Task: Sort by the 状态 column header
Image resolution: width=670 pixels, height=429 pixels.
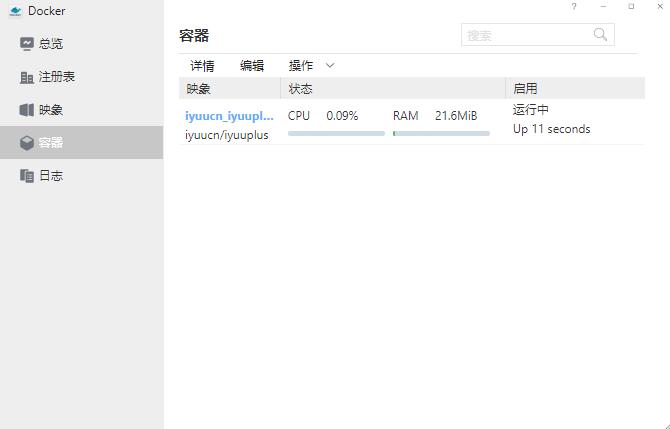Action: coord(393,88)
